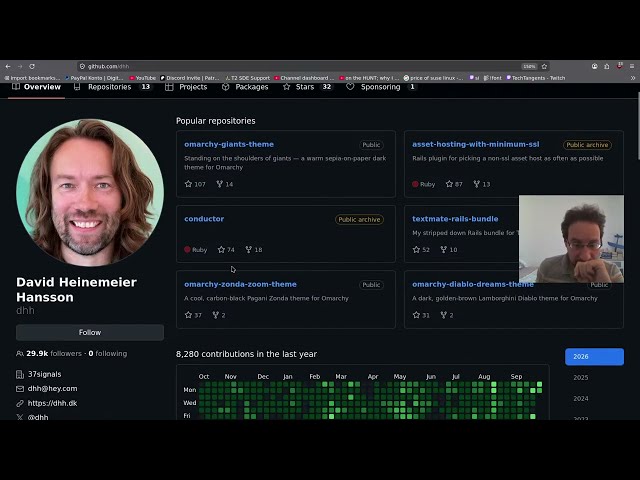
Task: Reload the page with the refresh icon
Action: click(32, 66)
